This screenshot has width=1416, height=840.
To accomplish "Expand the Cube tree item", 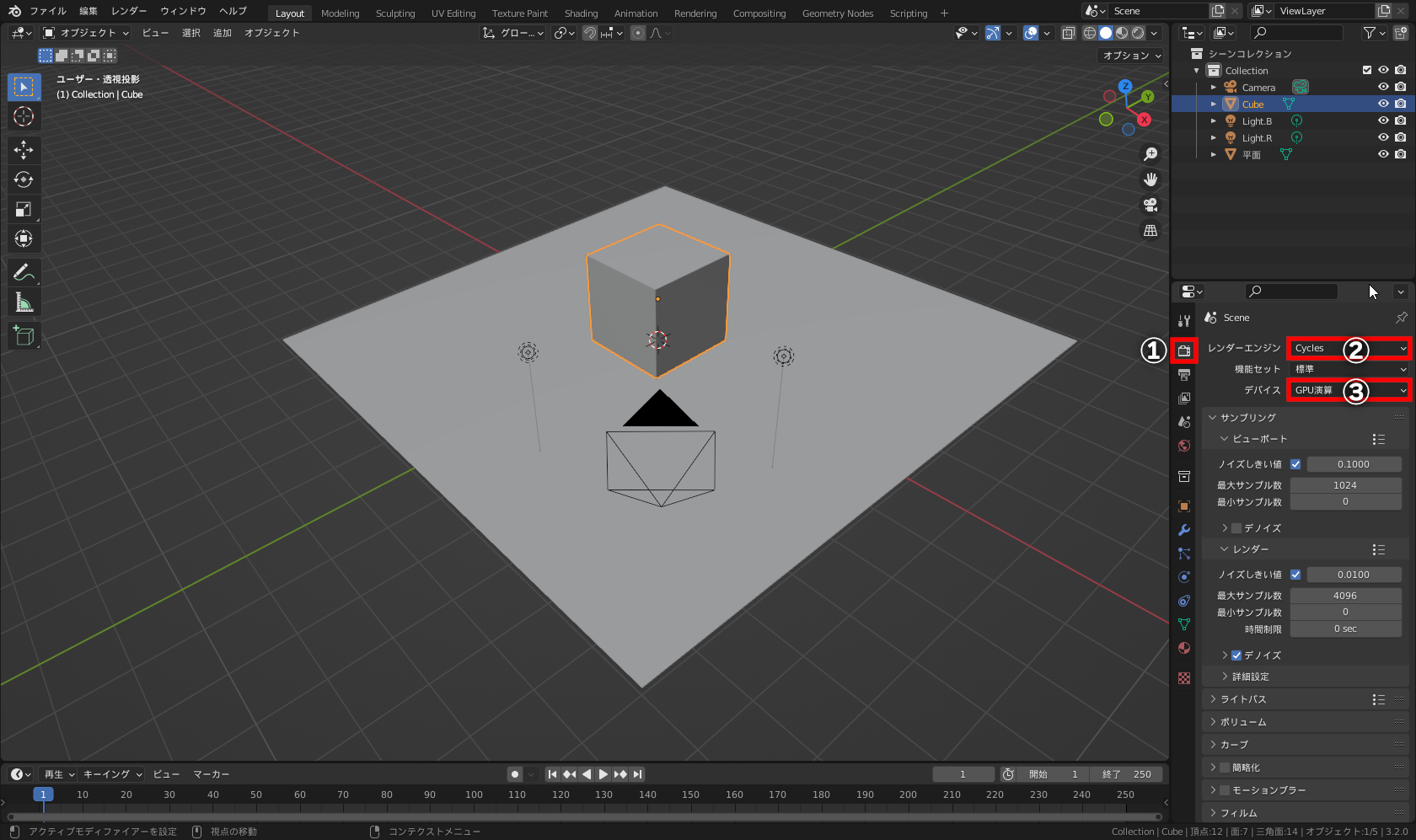I will 1214,104.
